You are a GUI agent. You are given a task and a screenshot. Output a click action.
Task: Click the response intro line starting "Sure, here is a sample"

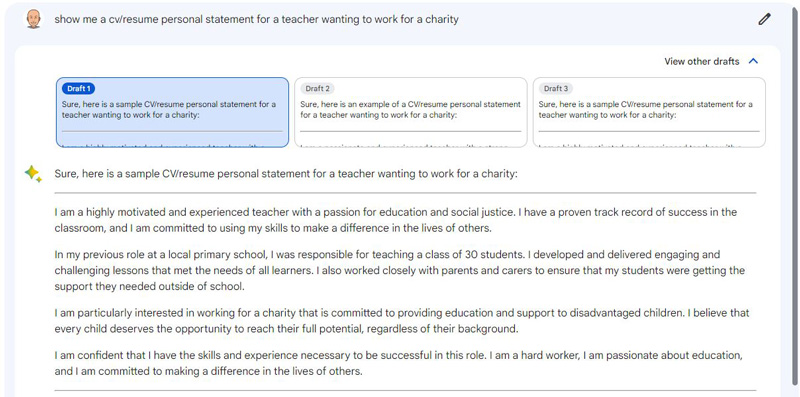pyautogui.click(x=286, y=174)
